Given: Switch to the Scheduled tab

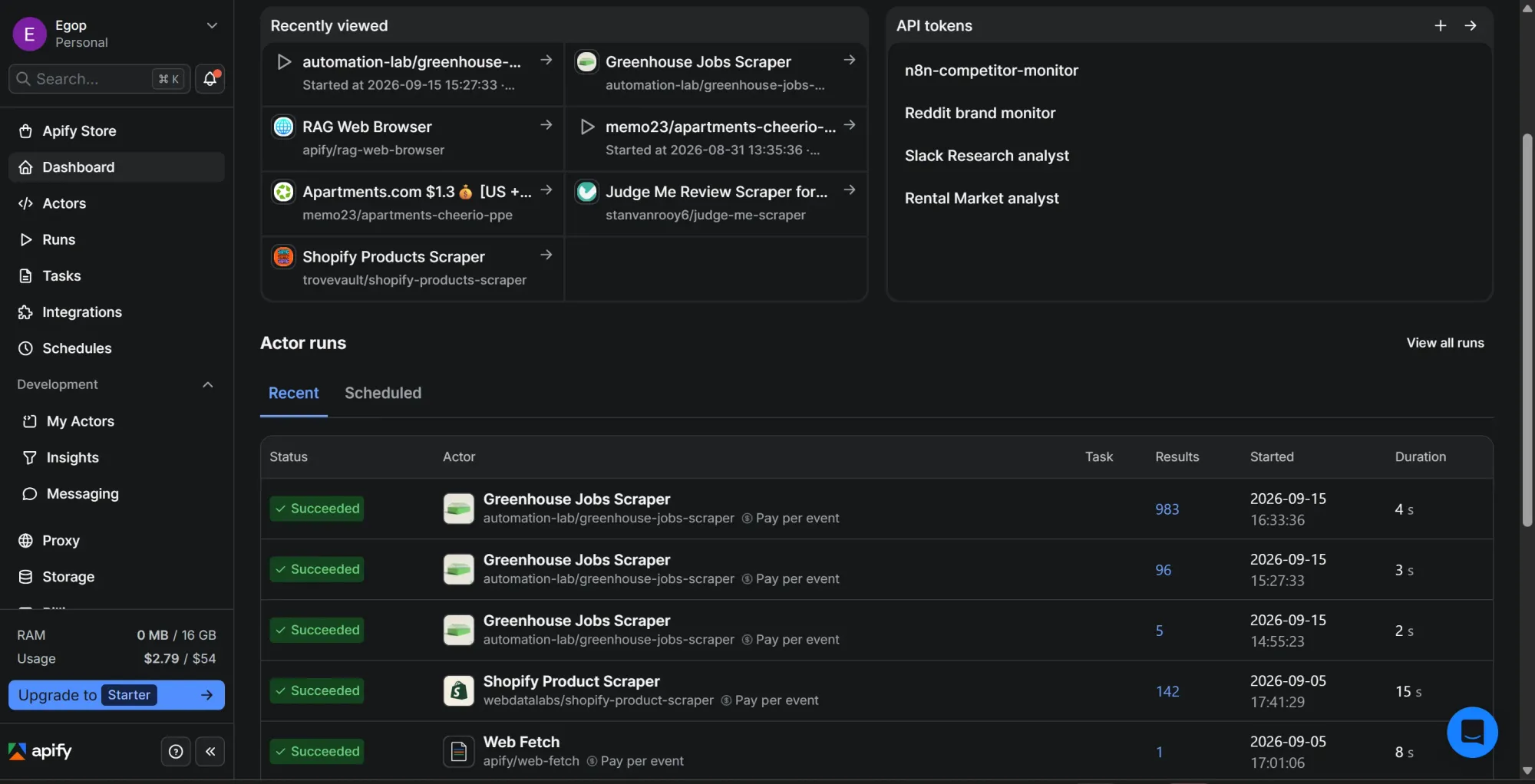Looking at the screenshot, I should 383,393.
